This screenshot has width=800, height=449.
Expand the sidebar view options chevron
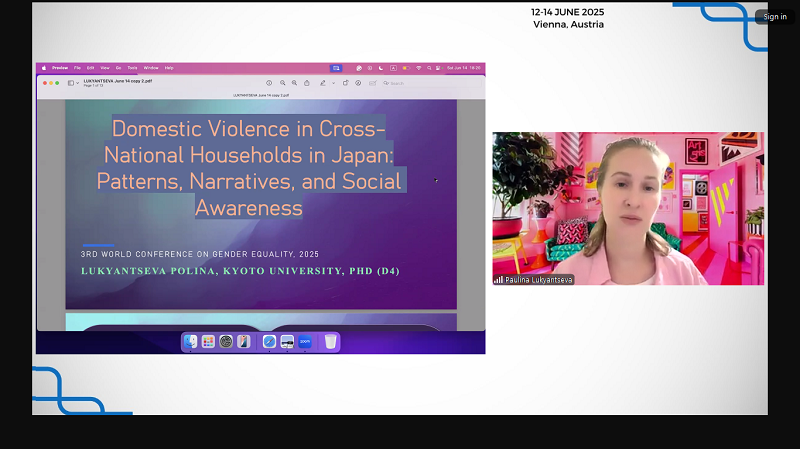[x=79, y=83]
